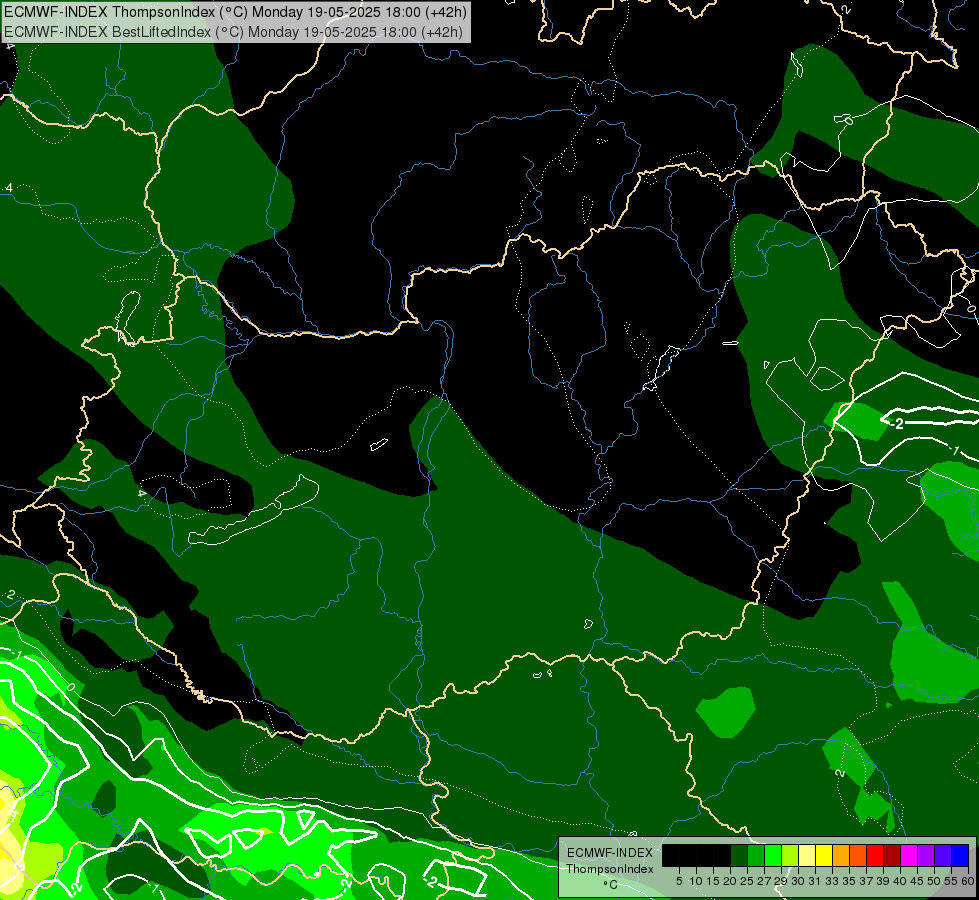Screen dimensions: 979x900
Task: Click the blue 55–60 legend swatch
Action: 960,855
